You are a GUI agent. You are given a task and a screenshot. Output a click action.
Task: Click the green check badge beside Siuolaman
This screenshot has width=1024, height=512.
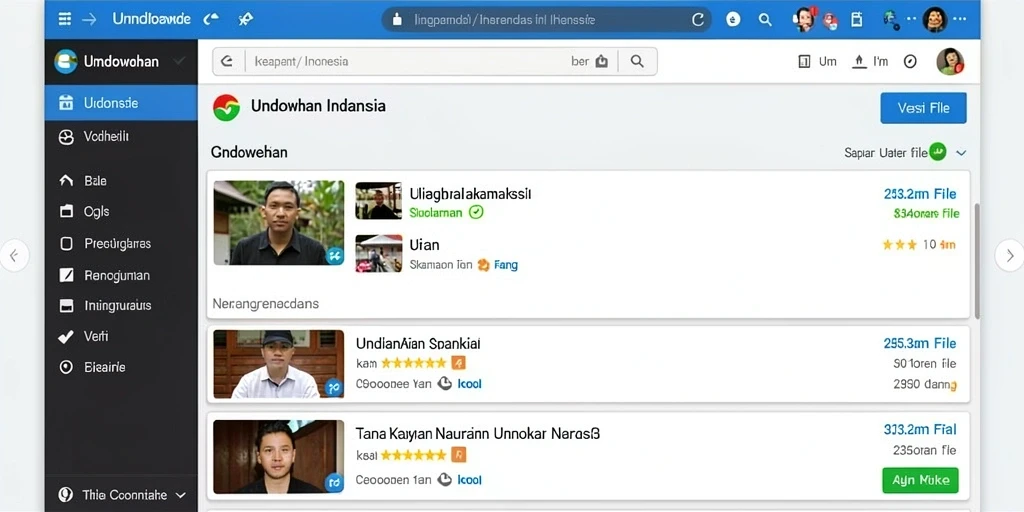(476, 212)
